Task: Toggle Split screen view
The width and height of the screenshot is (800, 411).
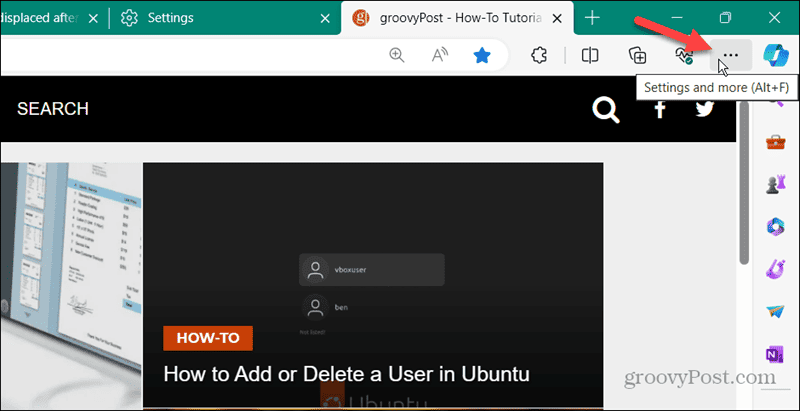Action: [590, 55]
